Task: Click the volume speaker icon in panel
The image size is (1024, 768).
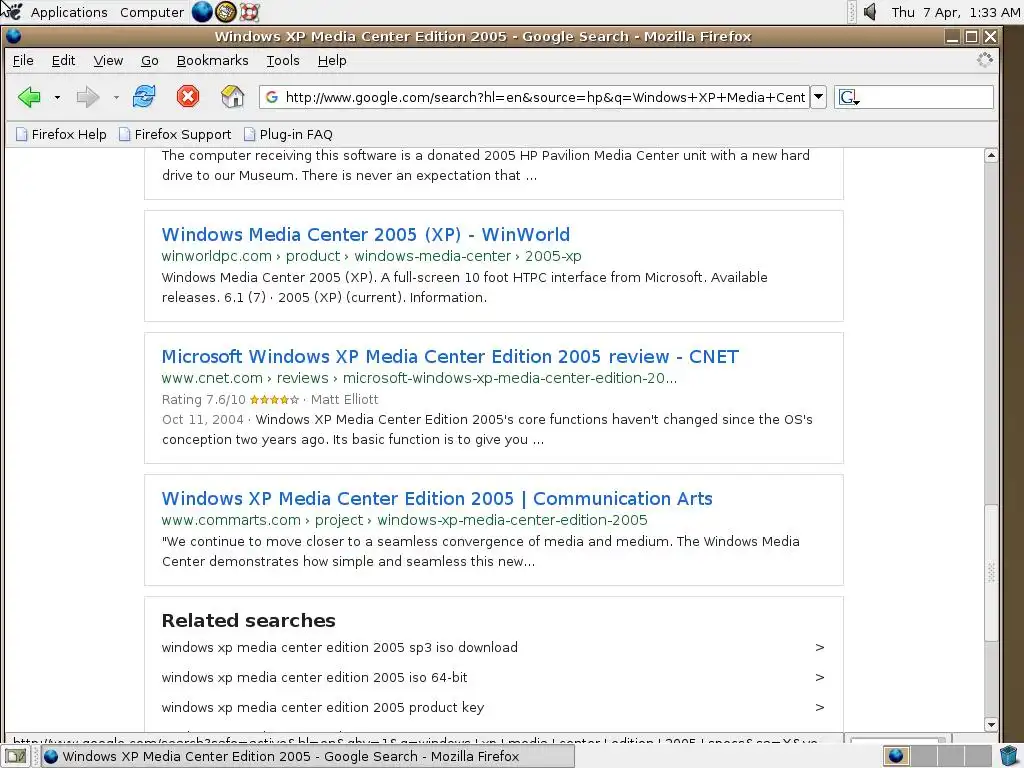Action: (870, 12)
